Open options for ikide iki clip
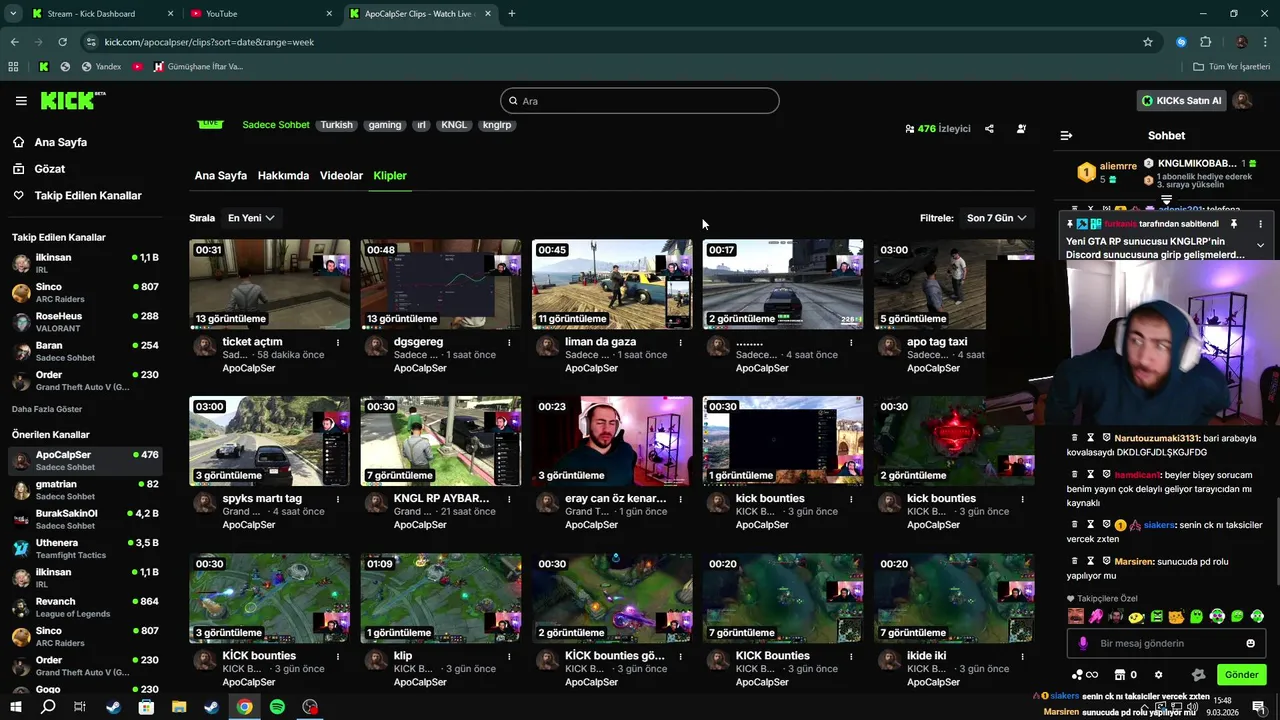Viewport: 1280px width, 720px height. click(x=1022, y=656)
